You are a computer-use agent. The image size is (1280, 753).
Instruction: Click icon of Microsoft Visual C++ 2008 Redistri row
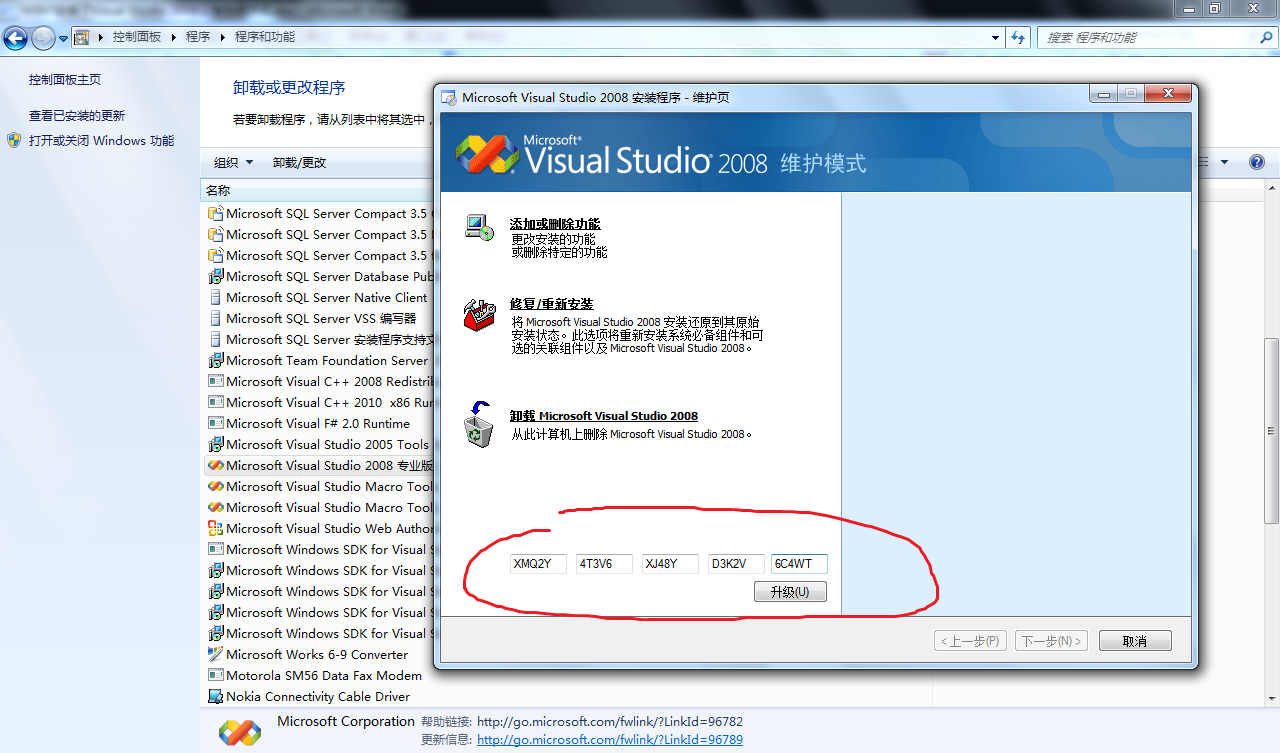click(x=215, y=382)
